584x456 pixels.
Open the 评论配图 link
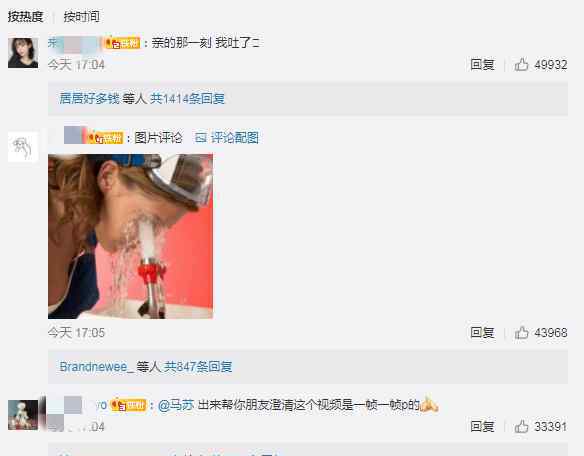coord(235,138)
